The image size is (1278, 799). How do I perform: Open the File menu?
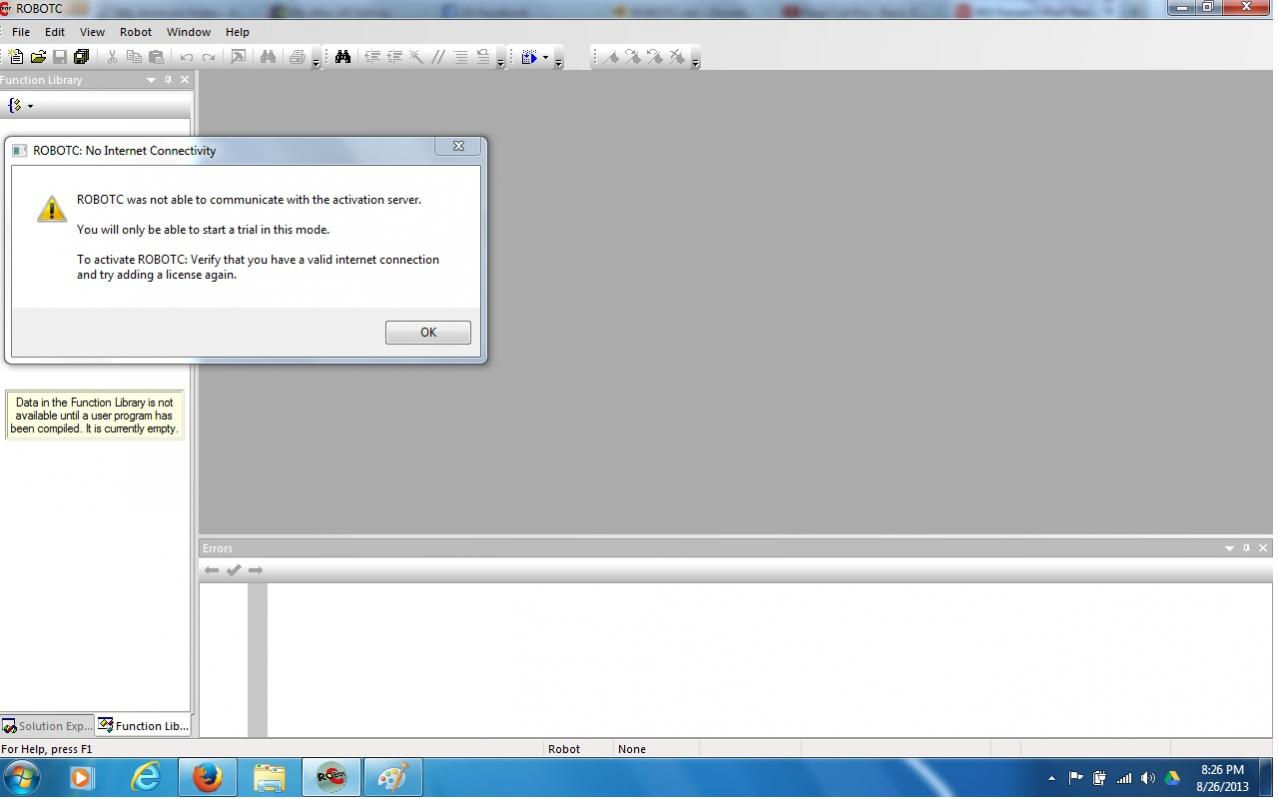click(20, 32)
